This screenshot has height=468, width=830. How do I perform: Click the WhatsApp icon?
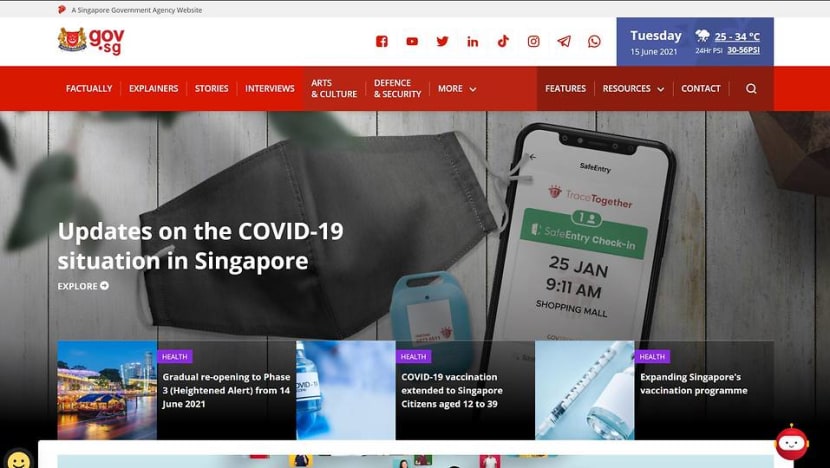[x=594, y=41]
